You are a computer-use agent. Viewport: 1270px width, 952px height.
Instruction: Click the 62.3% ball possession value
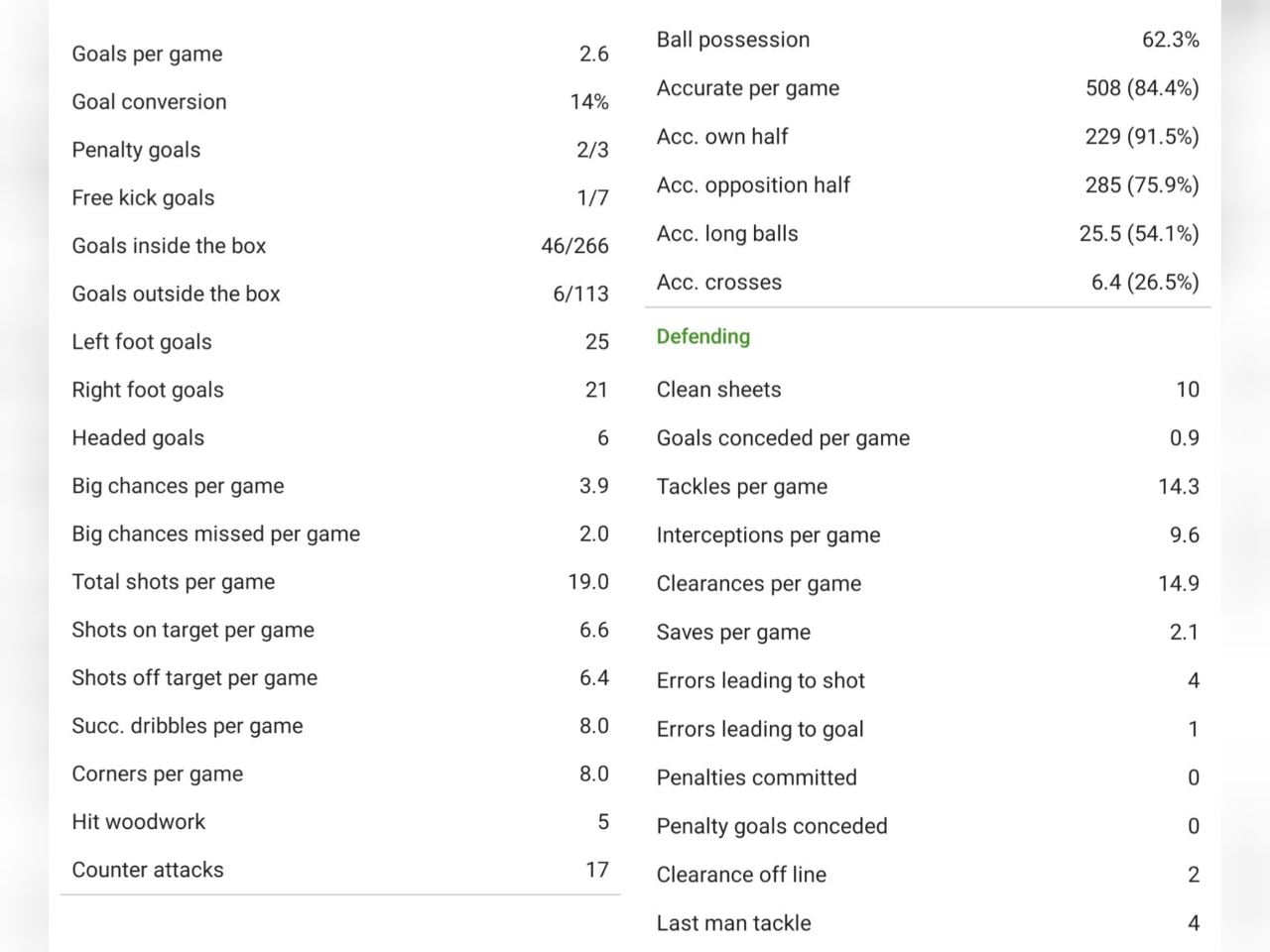click(1170, 40)
